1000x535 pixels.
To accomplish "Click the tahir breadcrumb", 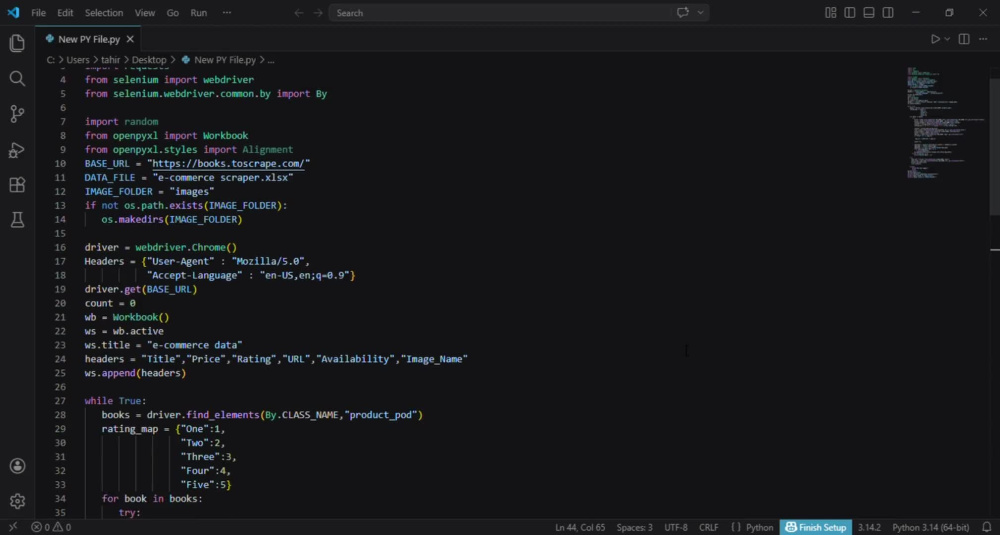I will click(x=110, y=60).
